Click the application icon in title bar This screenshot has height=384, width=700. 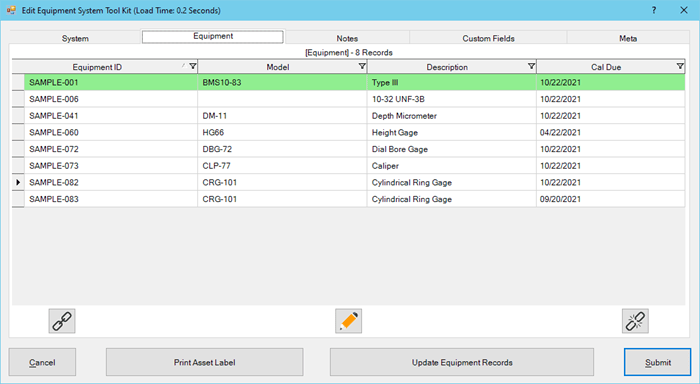[x=11, y=10]
